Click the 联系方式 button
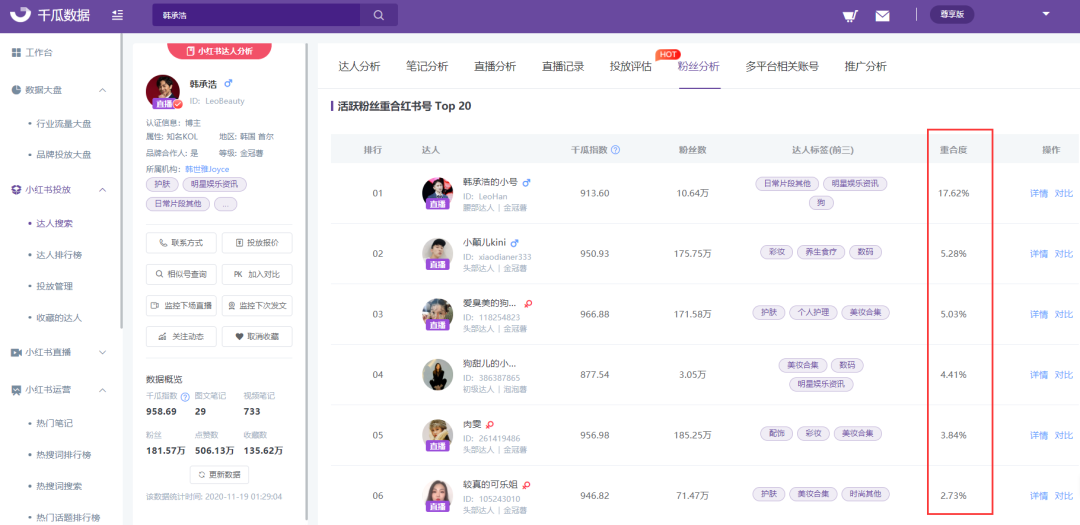Screen dimensions: 1080x525 coord(181,243)
